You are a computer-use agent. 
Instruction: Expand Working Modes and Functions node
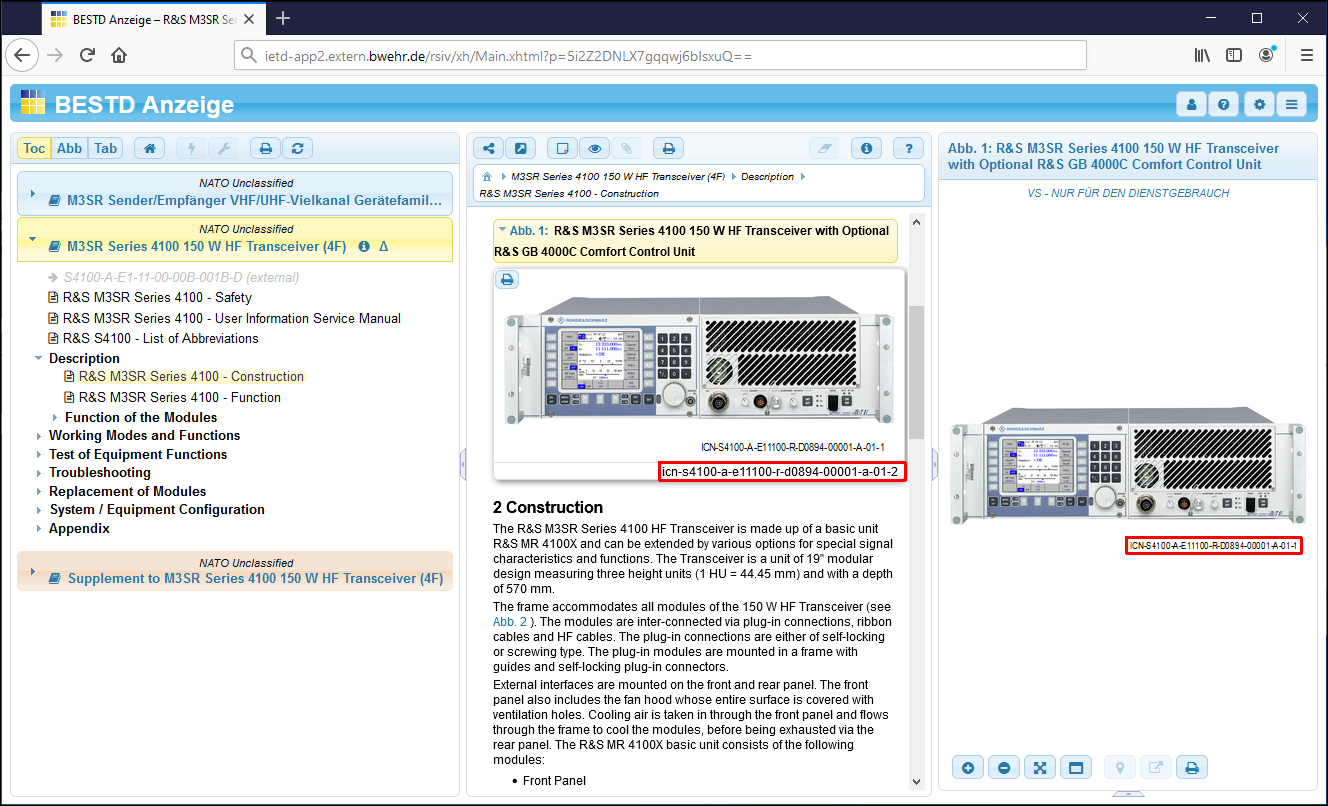click(x=39, y=435)
